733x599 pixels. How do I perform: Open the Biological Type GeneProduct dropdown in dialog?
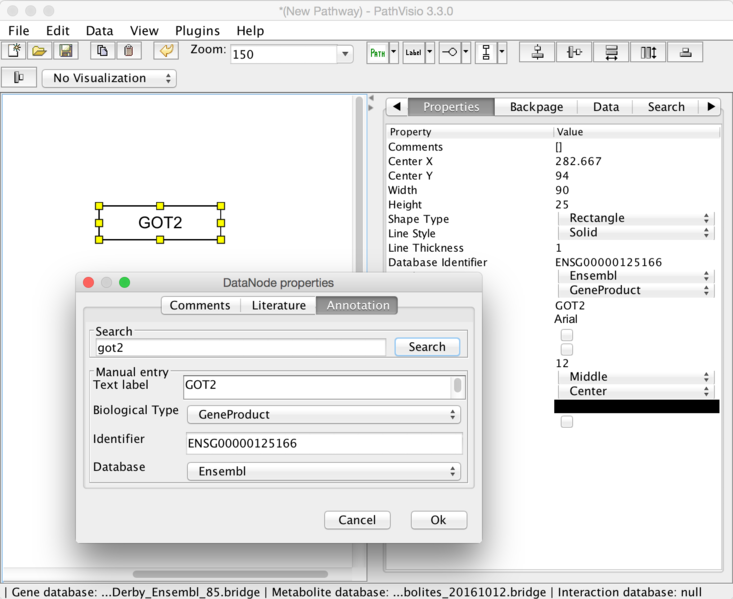click(x=323, y=415)
